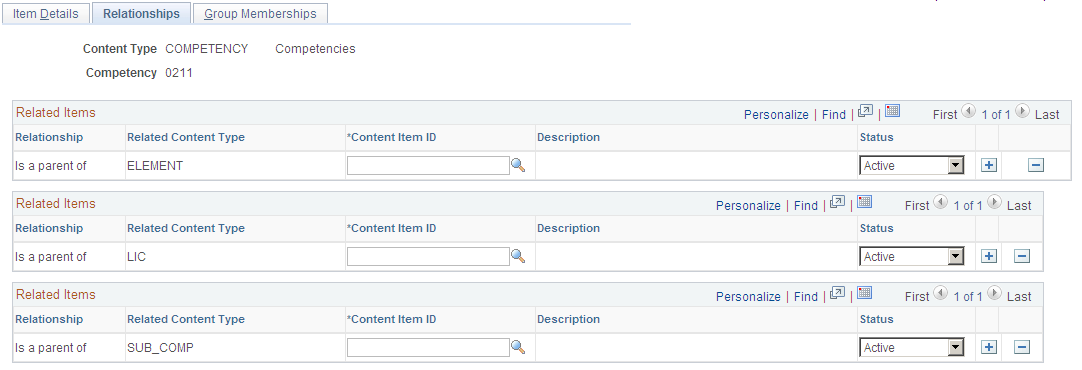Screen dimensions: 1082x370
Task: Delete the ELEMENT related item row
Action: coord(1036,166)
